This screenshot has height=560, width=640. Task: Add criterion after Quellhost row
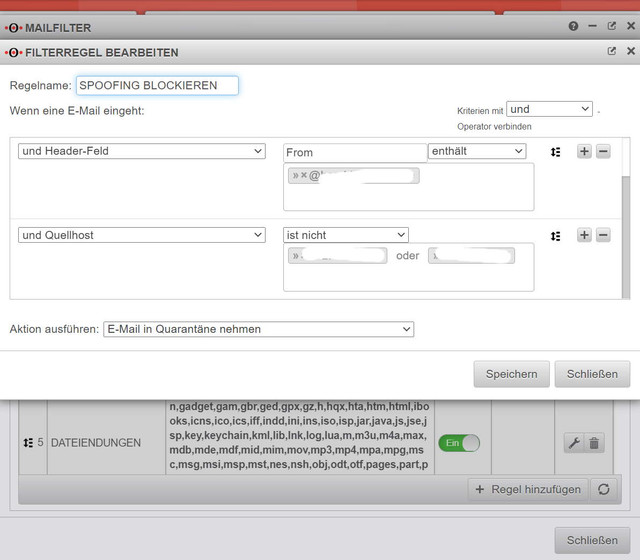click(584, 235)
